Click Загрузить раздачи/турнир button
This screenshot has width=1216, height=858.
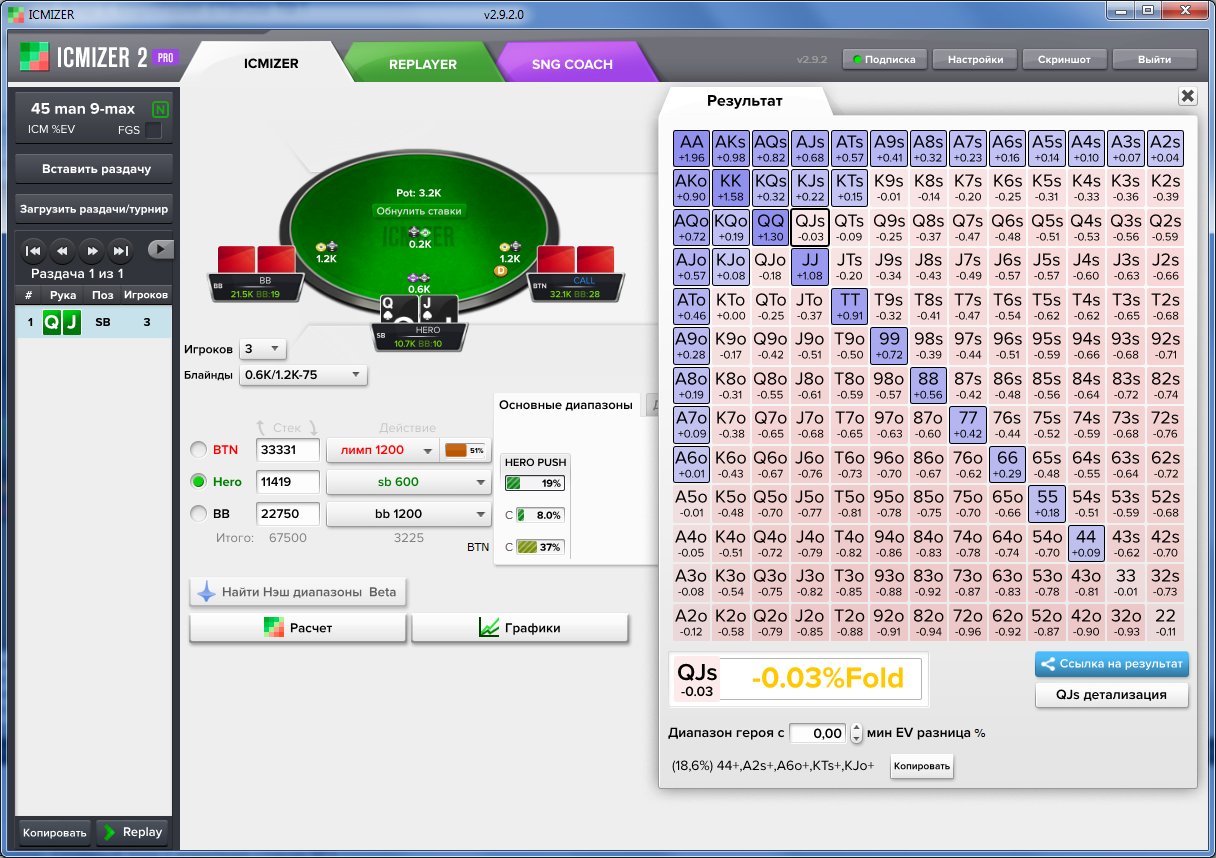[x=96, y=210]
